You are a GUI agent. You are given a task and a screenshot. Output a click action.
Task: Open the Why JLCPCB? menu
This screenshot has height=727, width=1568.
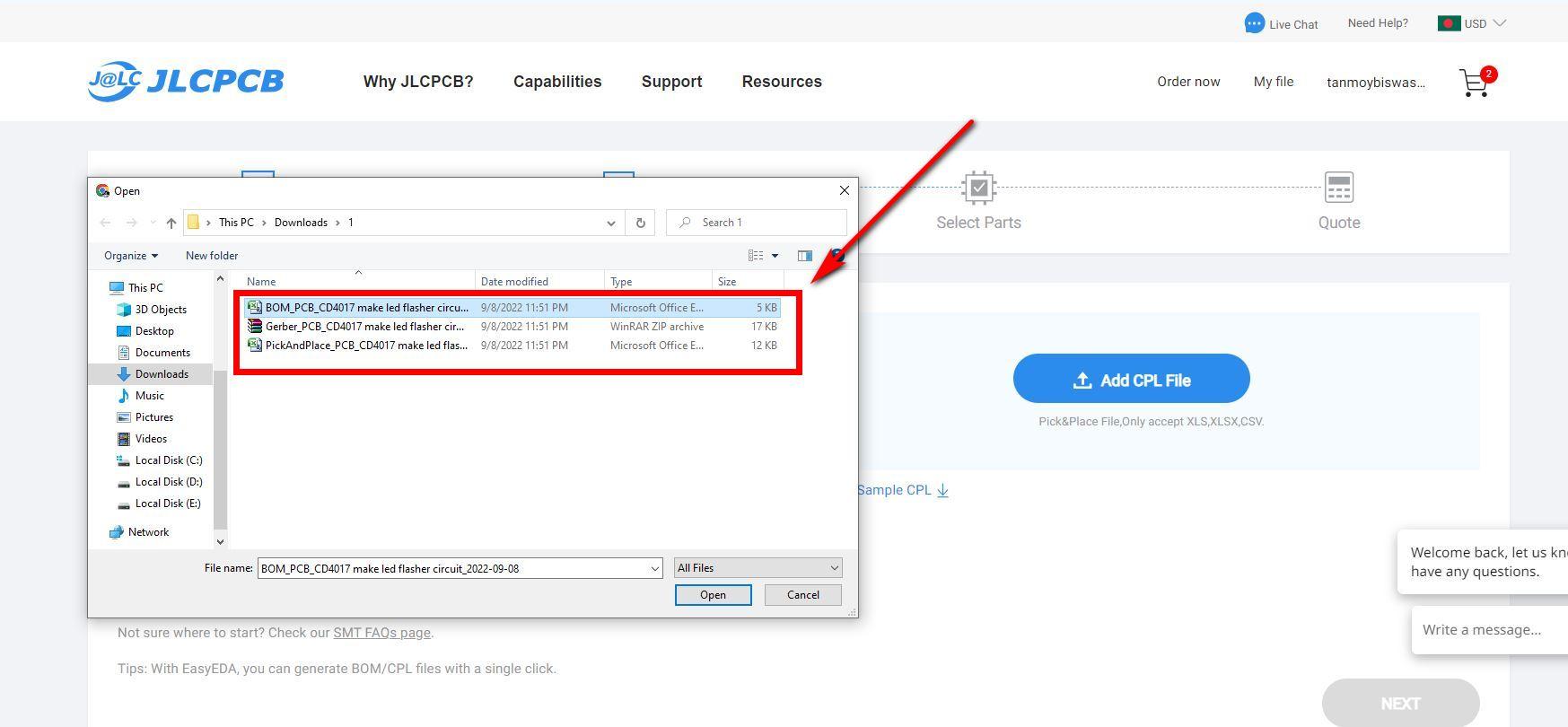tap(418, 82)
